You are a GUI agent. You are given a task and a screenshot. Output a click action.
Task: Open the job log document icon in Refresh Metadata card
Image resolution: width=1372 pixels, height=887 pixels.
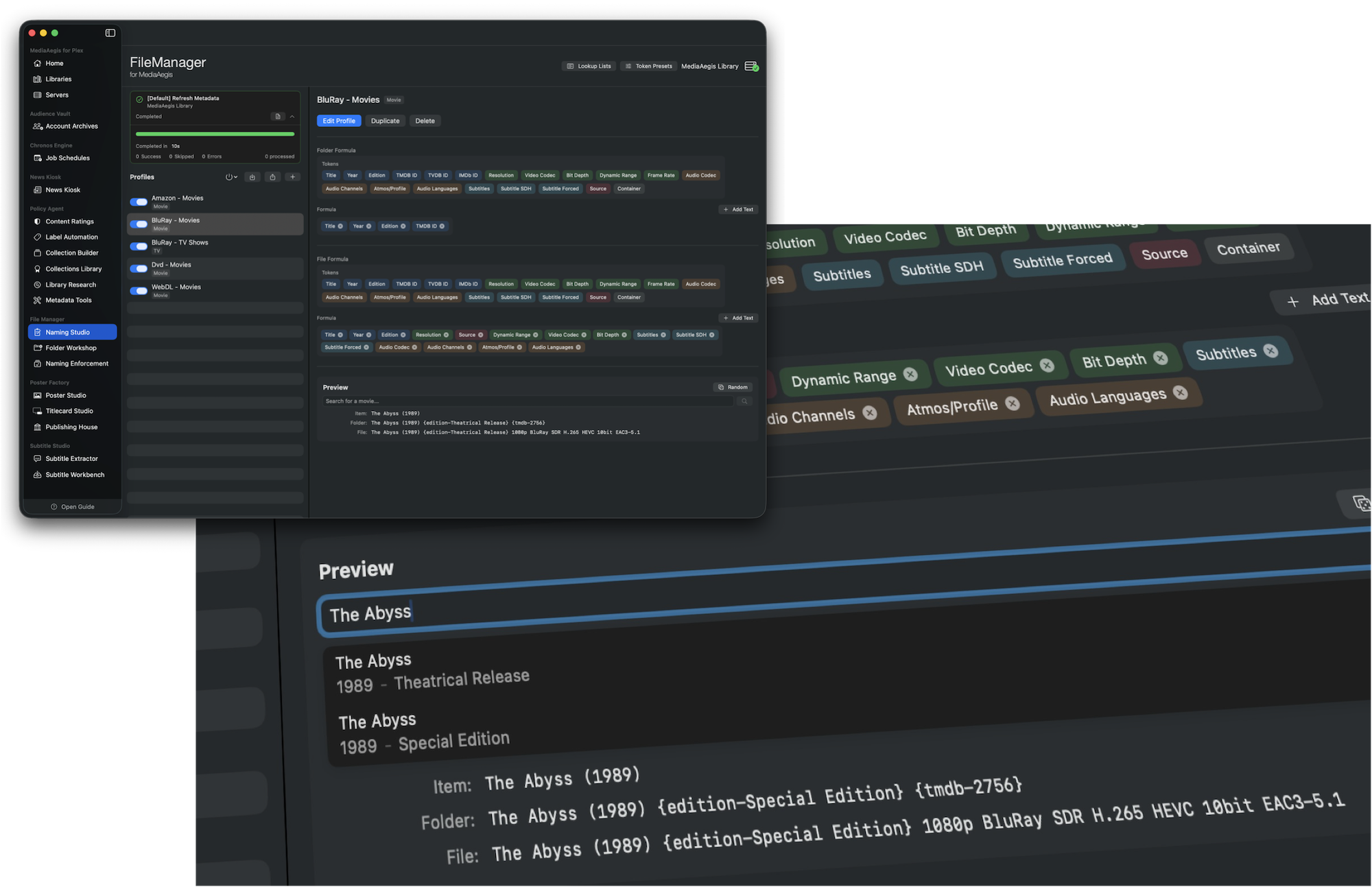pos(278,117)
